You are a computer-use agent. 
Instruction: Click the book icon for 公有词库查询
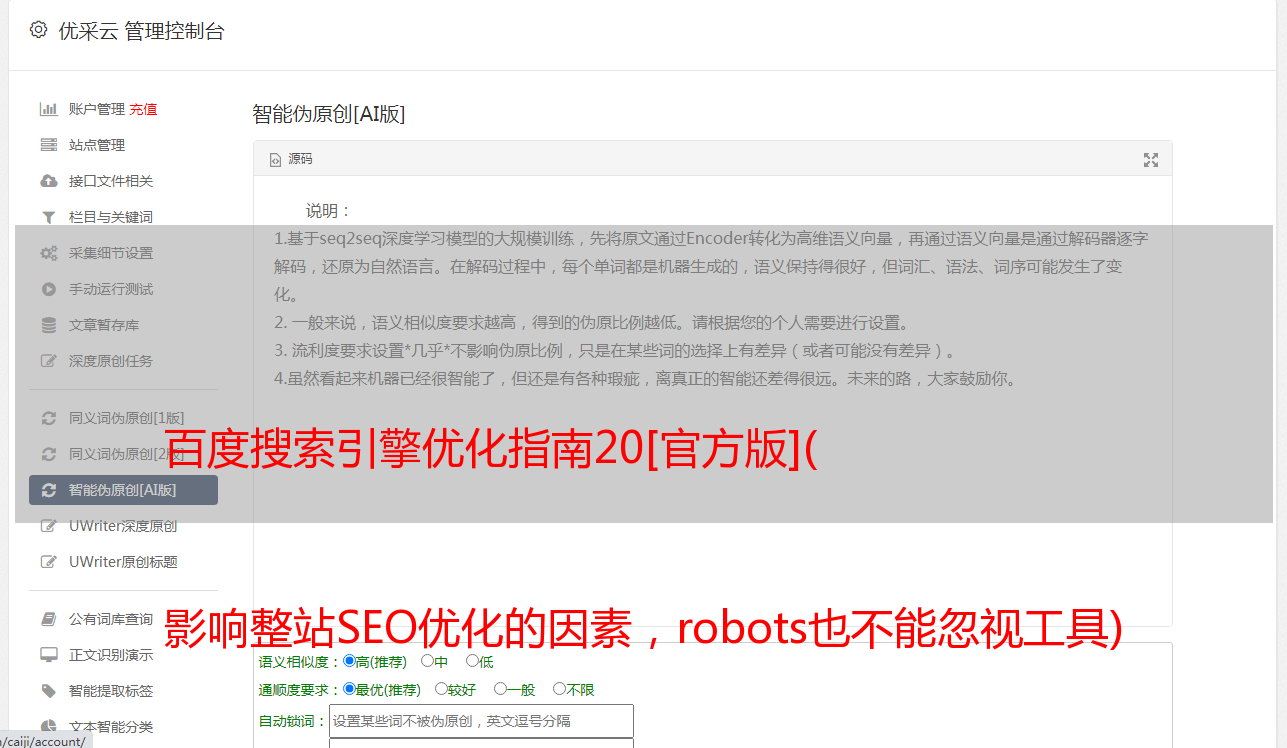(x=48, y=619)
